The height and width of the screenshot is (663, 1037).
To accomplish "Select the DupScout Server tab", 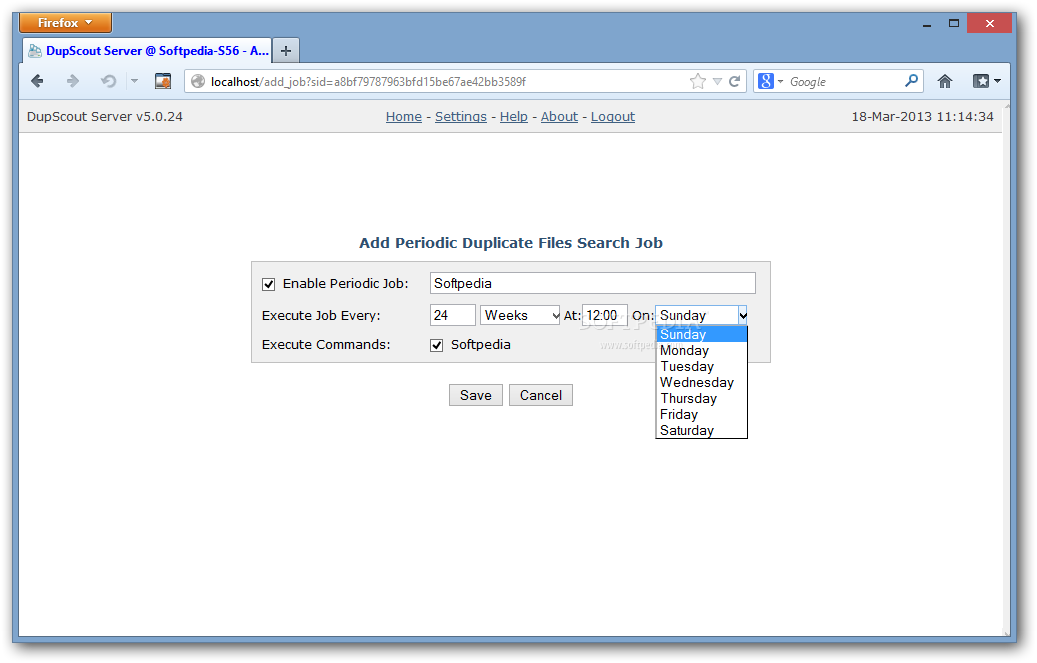I will [x=148, y=51].
